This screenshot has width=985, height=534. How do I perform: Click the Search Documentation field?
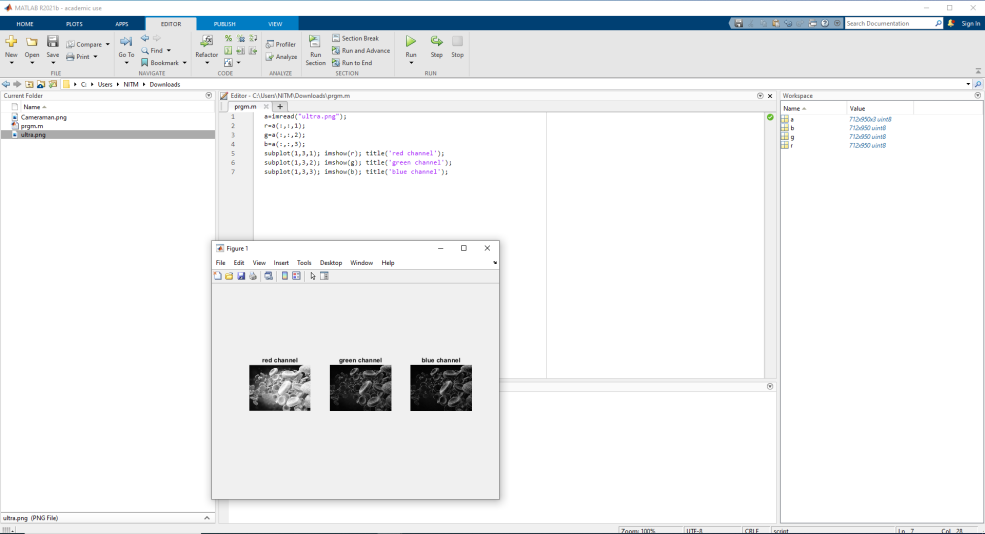[x=889, y=23]
